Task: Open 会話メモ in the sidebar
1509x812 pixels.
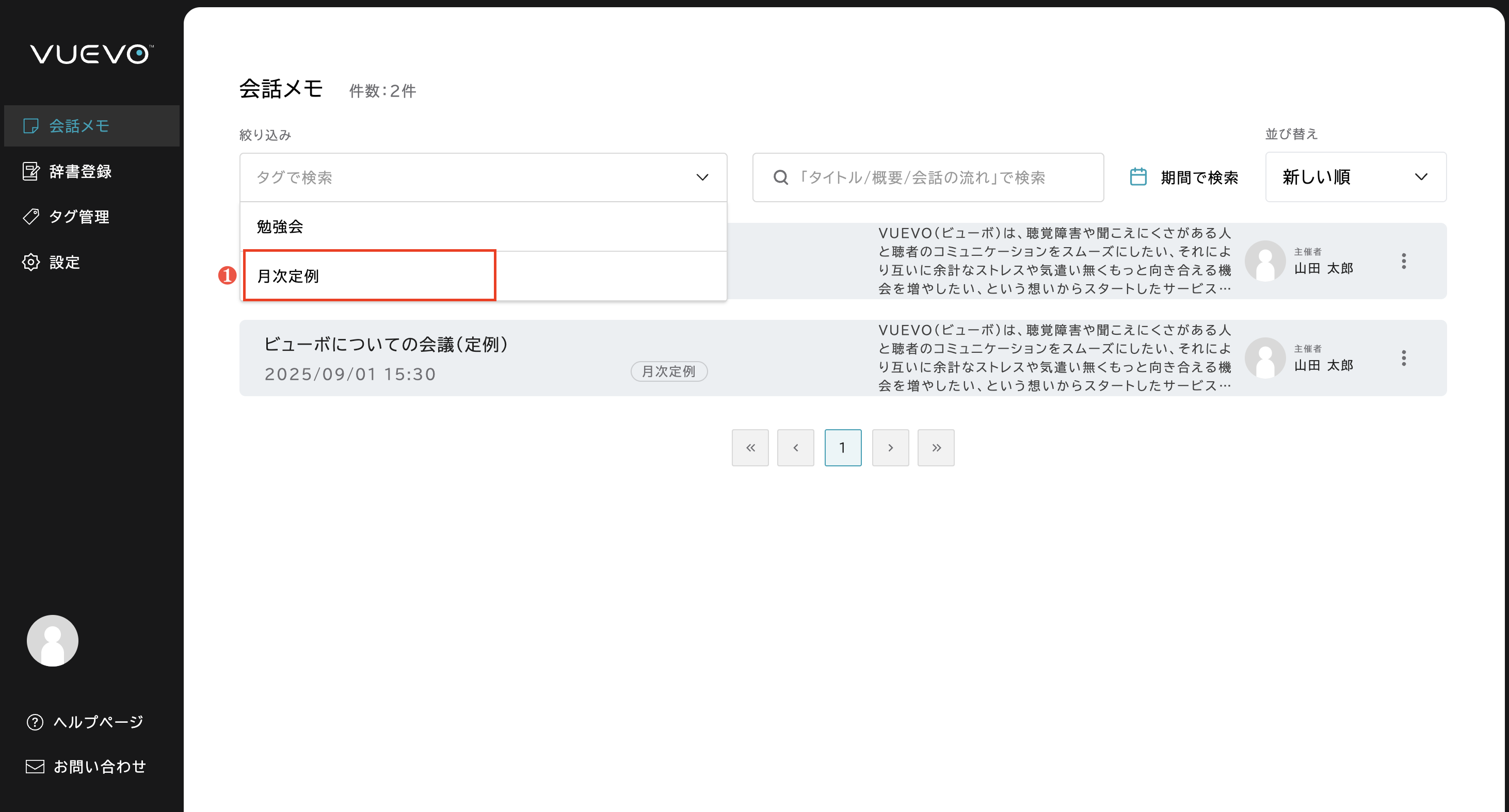Action: (78, 126)
